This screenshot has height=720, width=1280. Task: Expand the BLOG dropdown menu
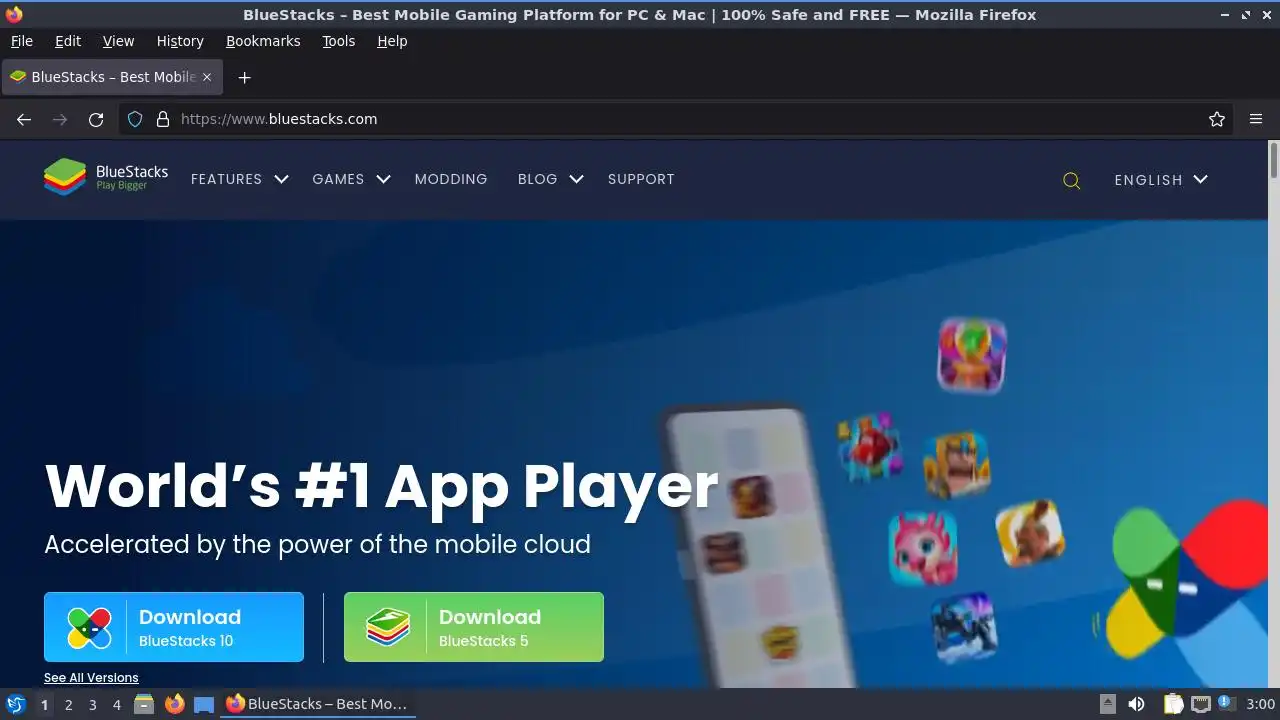(x=550, y=179)
